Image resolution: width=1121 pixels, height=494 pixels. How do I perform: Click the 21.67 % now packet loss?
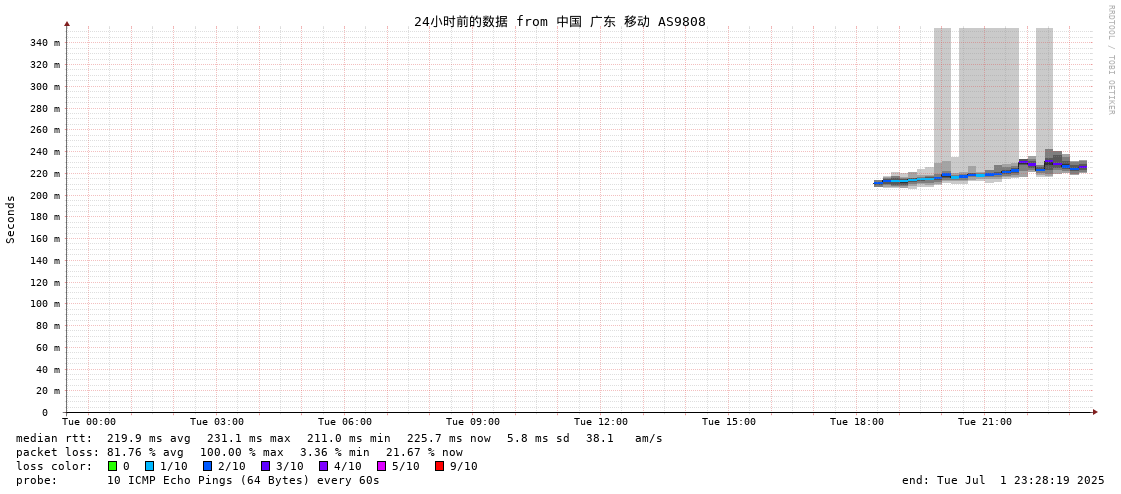(x=424, y=453)
